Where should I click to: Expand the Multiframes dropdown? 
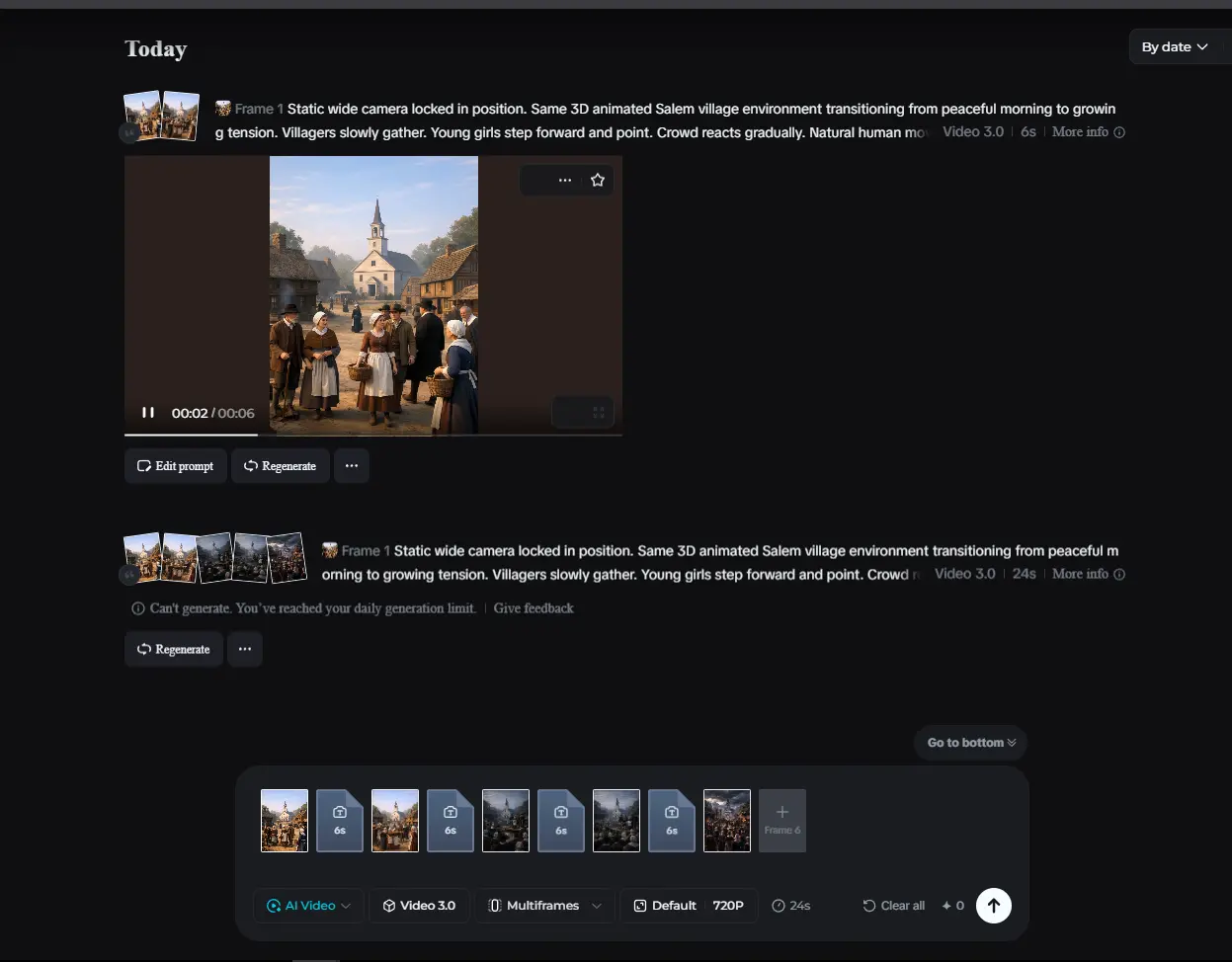point(545,906)
